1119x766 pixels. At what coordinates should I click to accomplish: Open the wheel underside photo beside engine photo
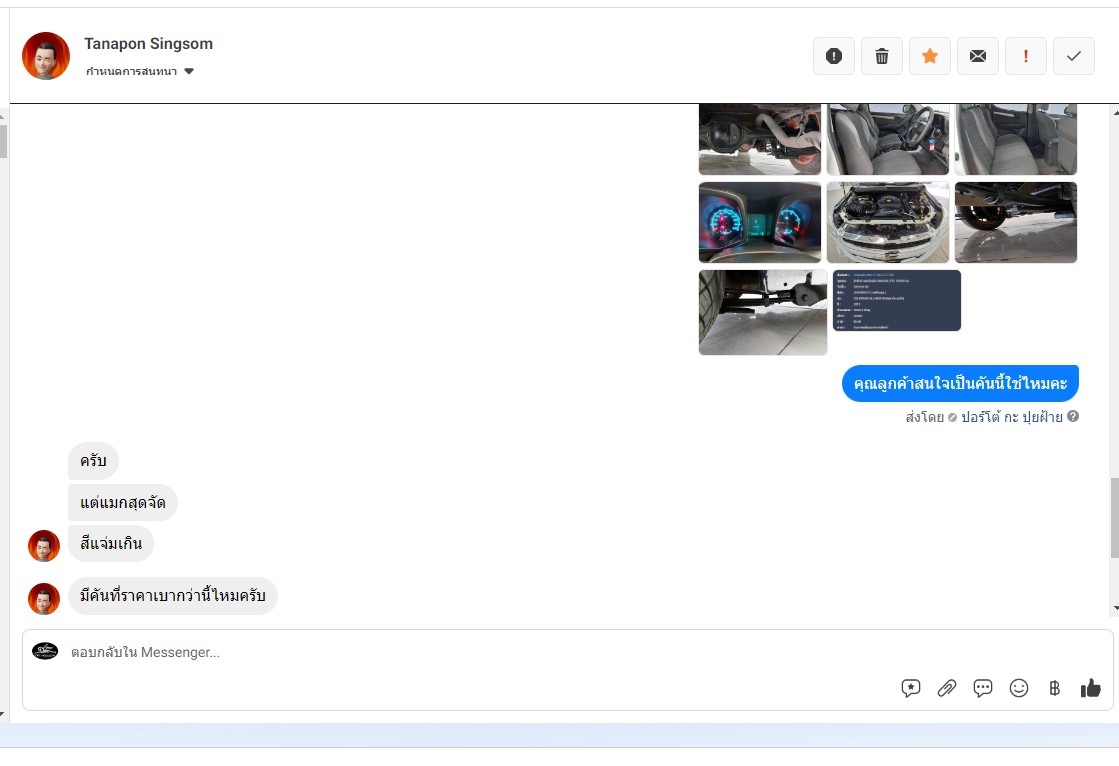click(x=1016, y=222)
